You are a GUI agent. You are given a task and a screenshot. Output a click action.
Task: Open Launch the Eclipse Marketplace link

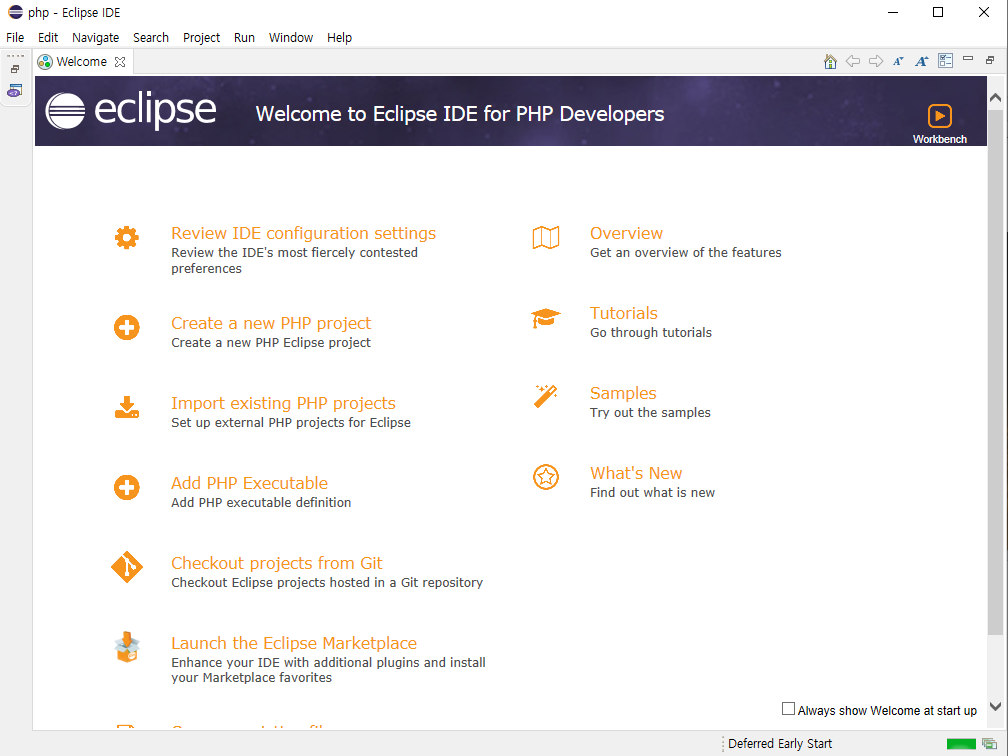294,643
